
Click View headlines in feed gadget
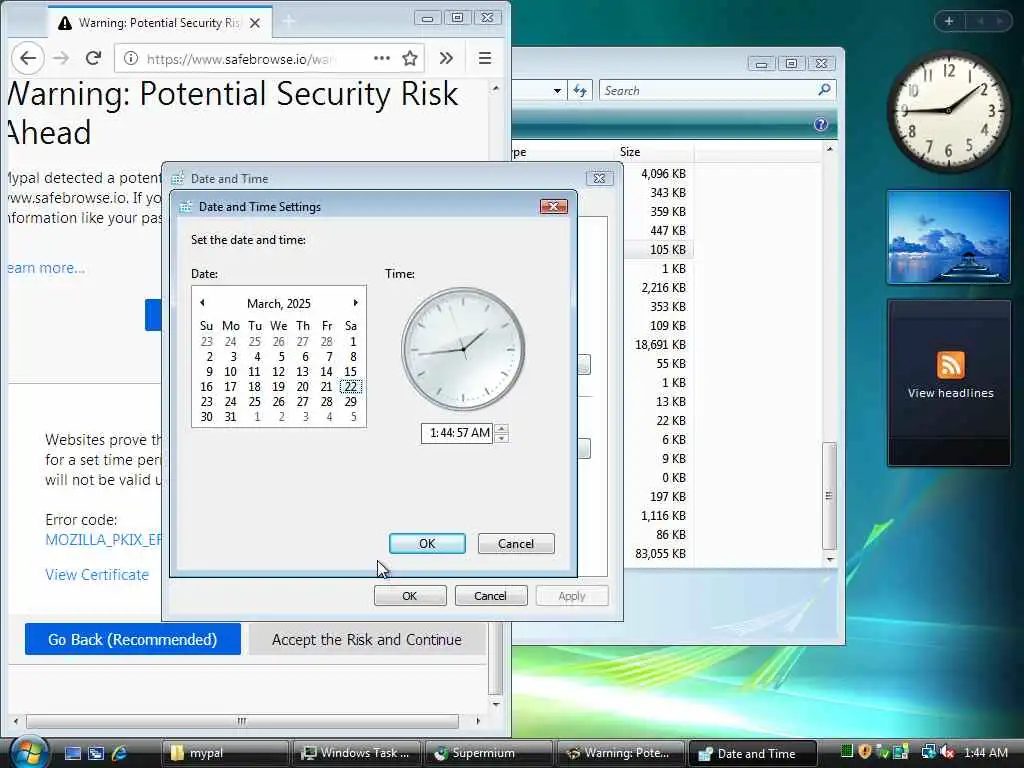tap(950, 392)
